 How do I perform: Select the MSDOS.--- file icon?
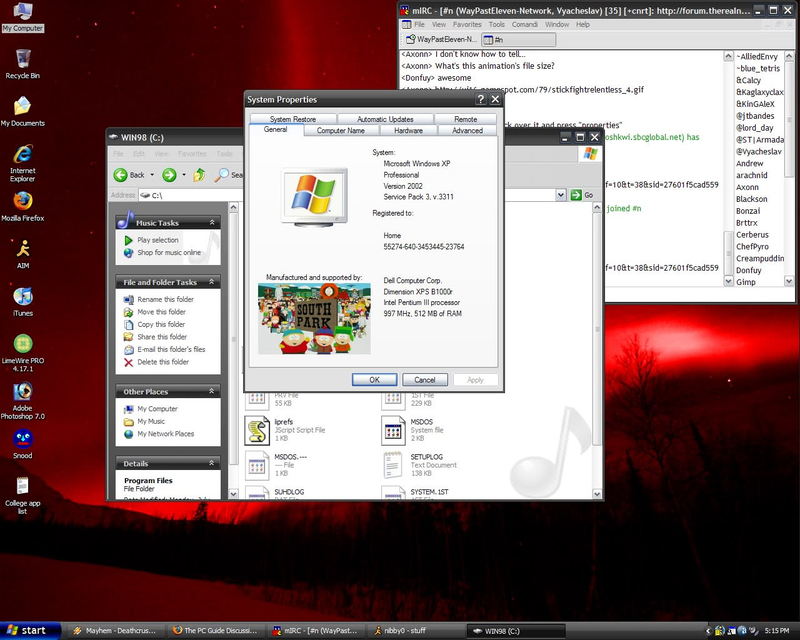point(257,464)
